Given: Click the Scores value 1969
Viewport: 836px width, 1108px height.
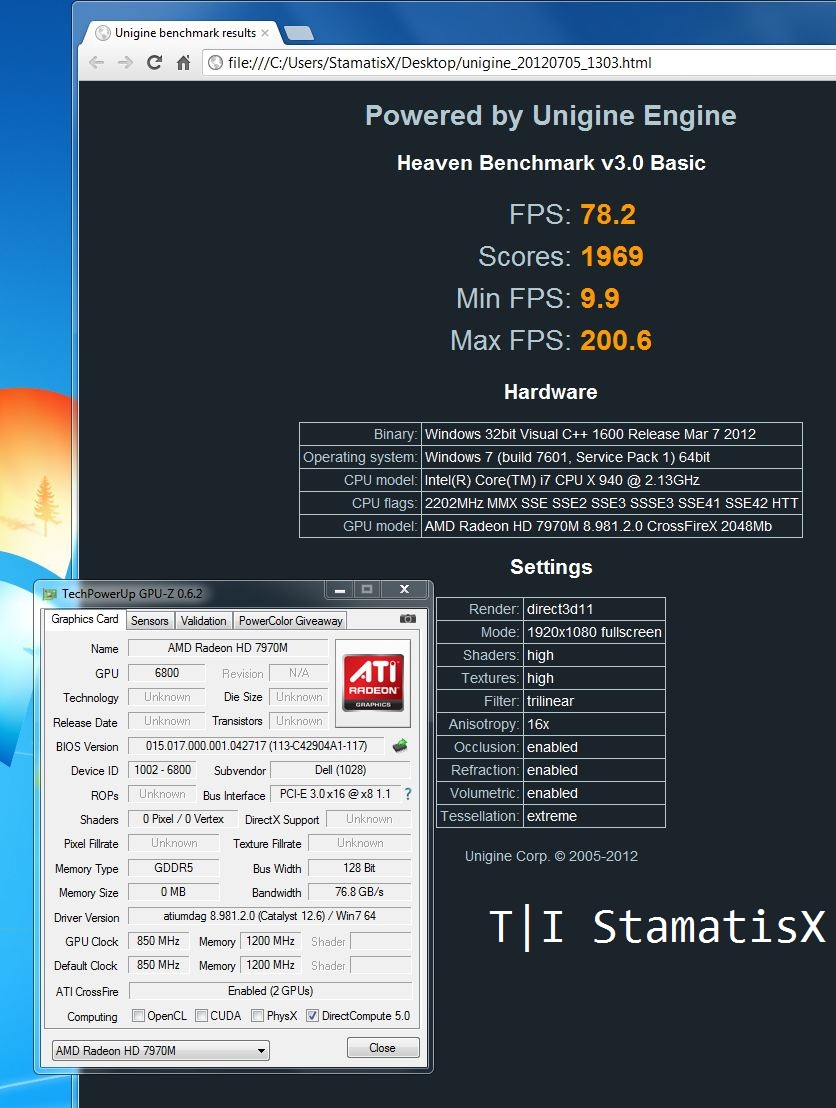Looking at the screenshot, I should click(612, 257).
